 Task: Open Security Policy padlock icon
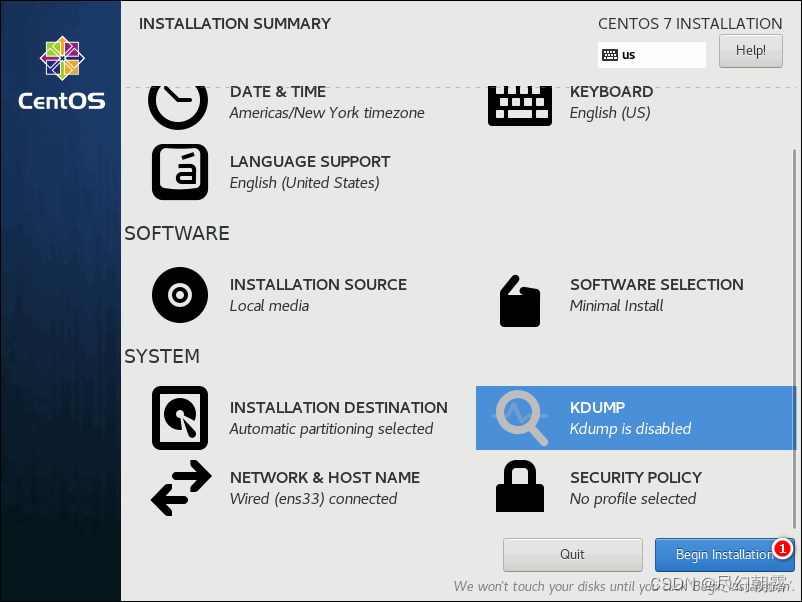[x=520, y=486]
